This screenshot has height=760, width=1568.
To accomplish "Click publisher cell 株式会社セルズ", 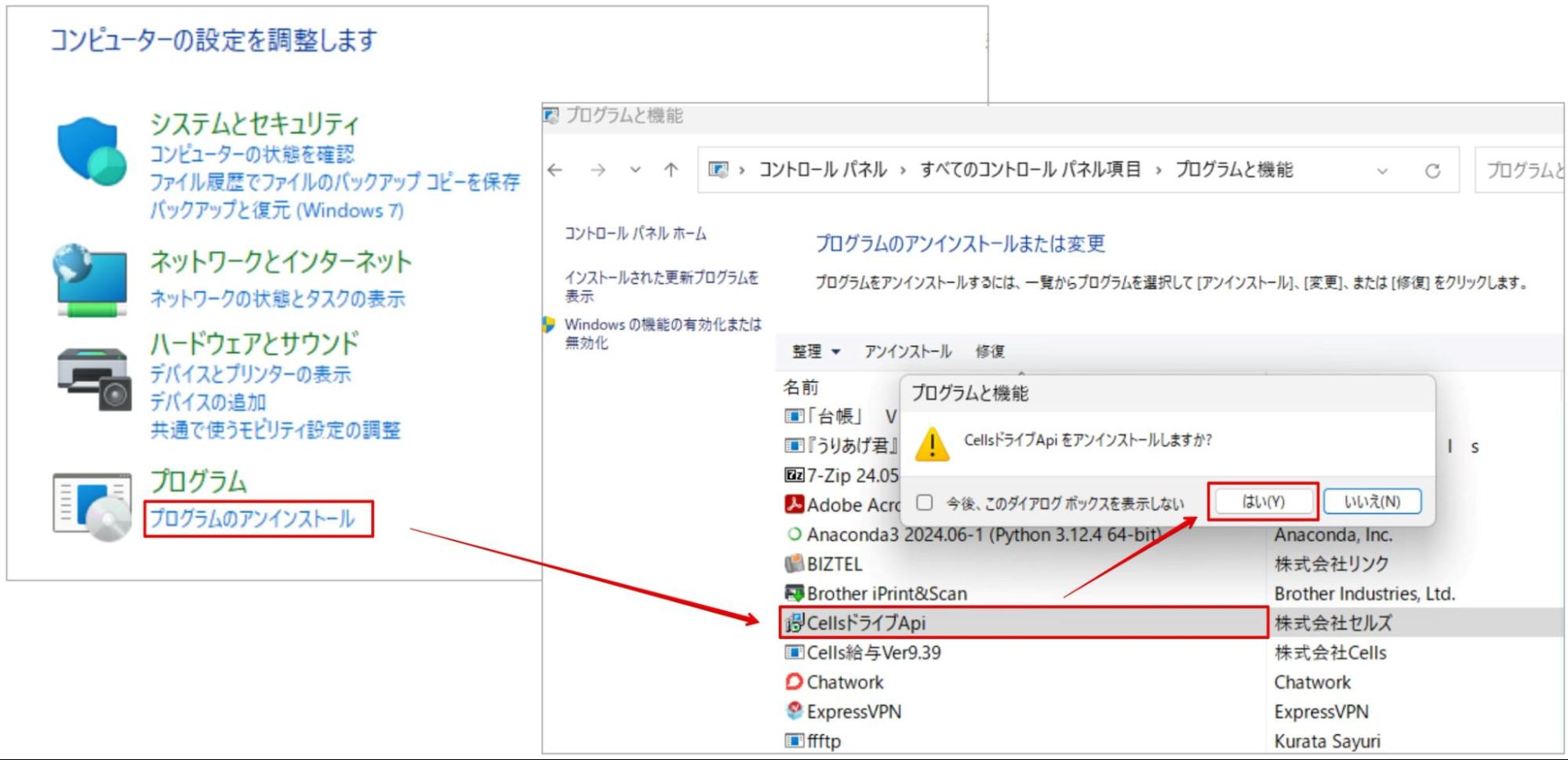I will (1333, 623).
